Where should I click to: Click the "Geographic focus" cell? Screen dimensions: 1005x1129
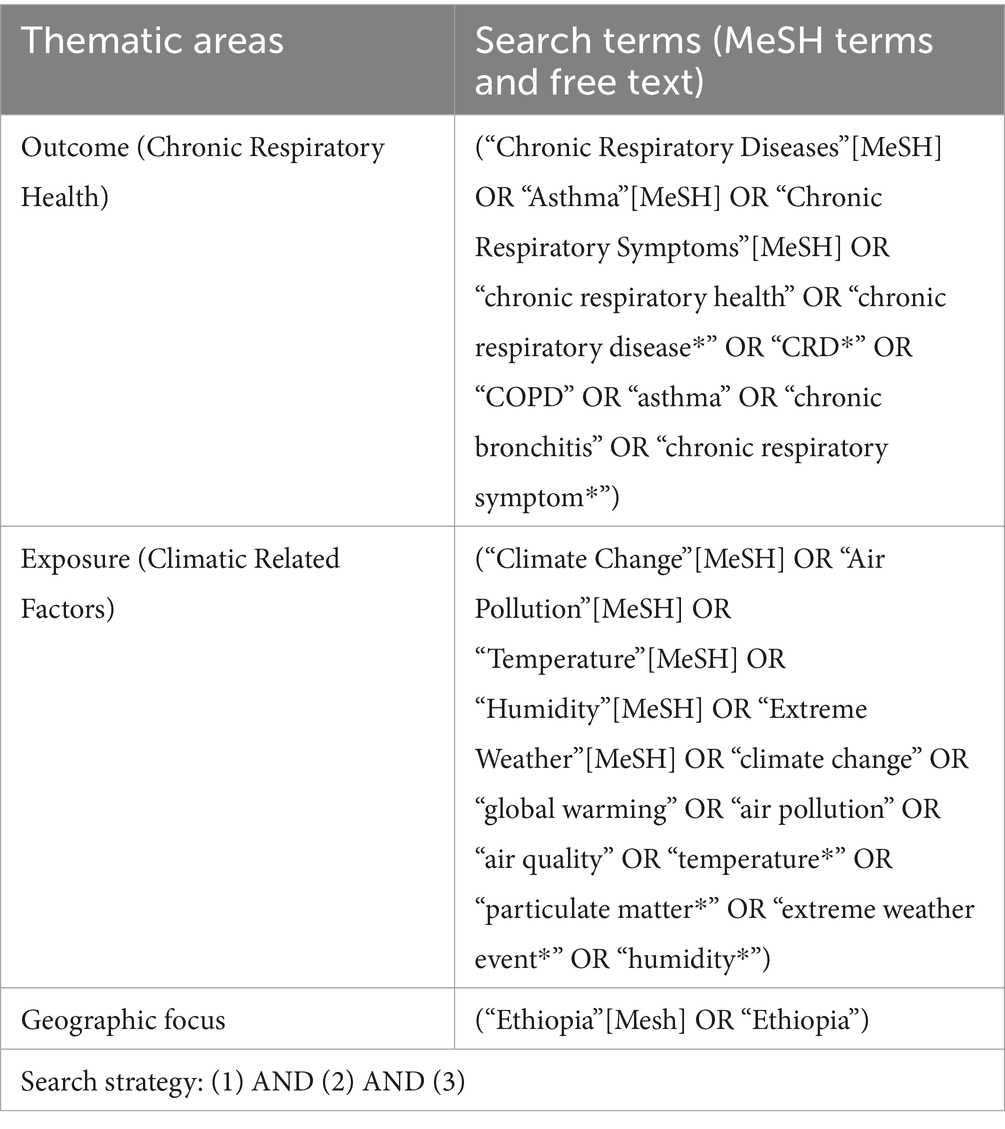(x=123, y=1020)
